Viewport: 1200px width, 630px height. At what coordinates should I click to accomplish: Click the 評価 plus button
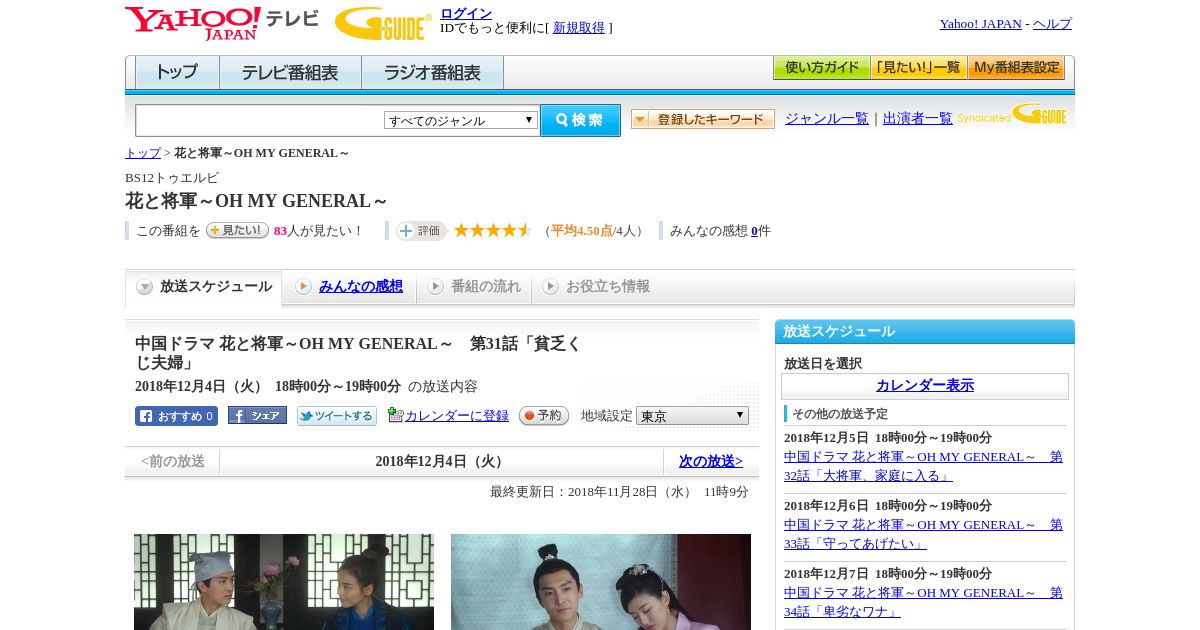pos(421,231)
